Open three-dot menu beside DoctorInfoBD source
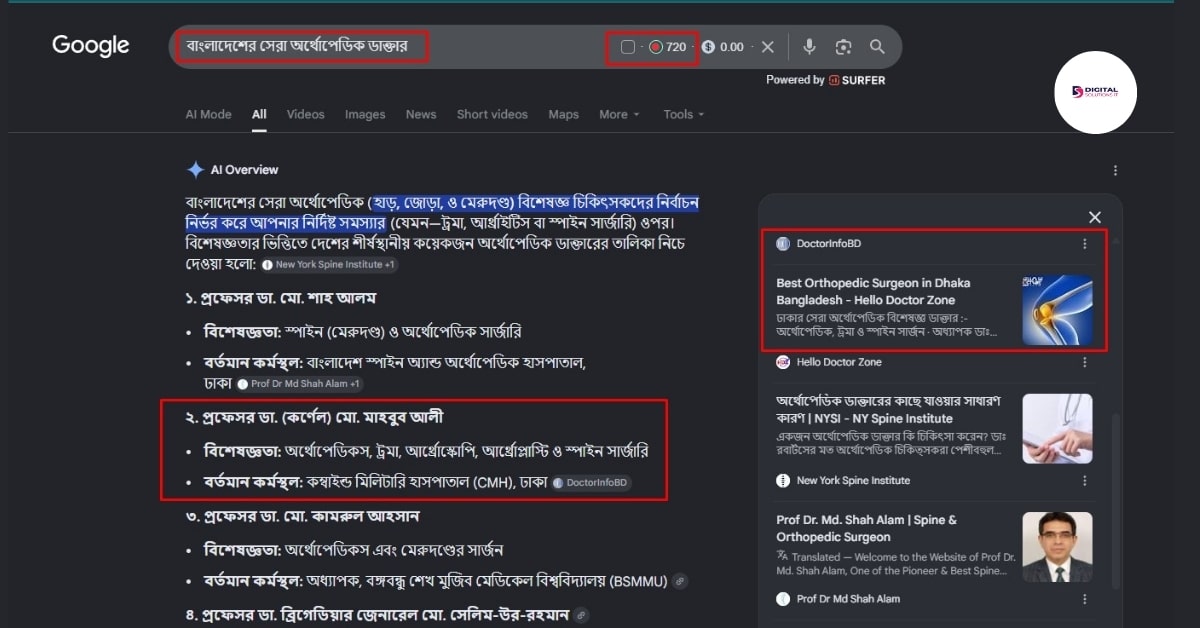This screenshot has width=1200, height=628. click(1085, 244)
